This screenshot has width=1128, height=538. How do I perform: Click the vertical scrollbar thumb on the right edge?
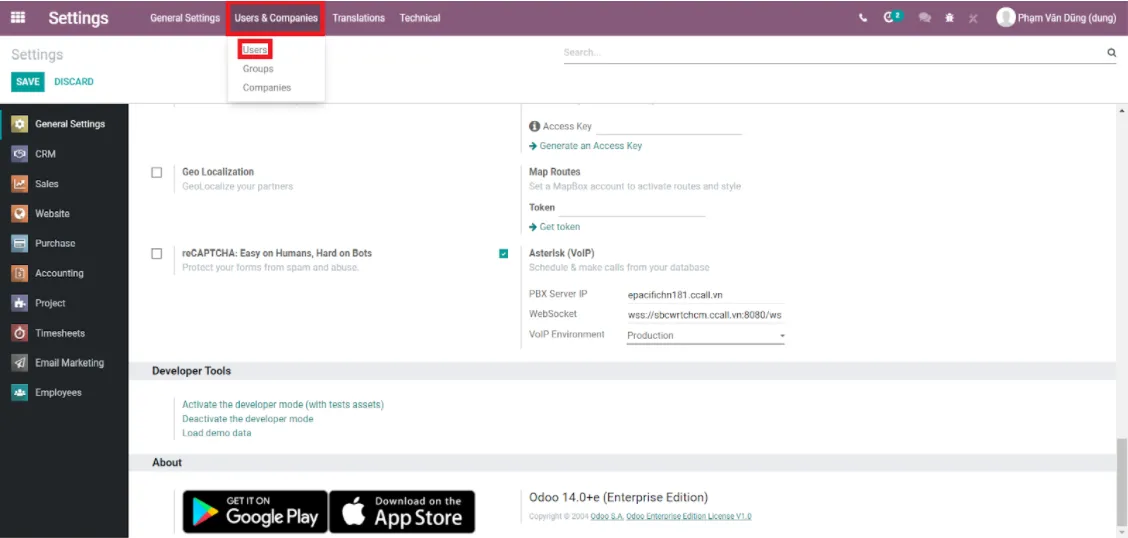click(x=1121, y=483)
